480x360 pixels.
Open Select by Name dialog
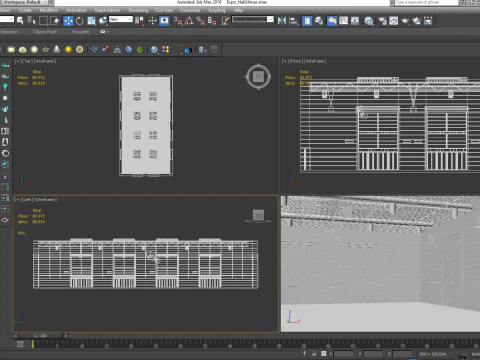31,21
